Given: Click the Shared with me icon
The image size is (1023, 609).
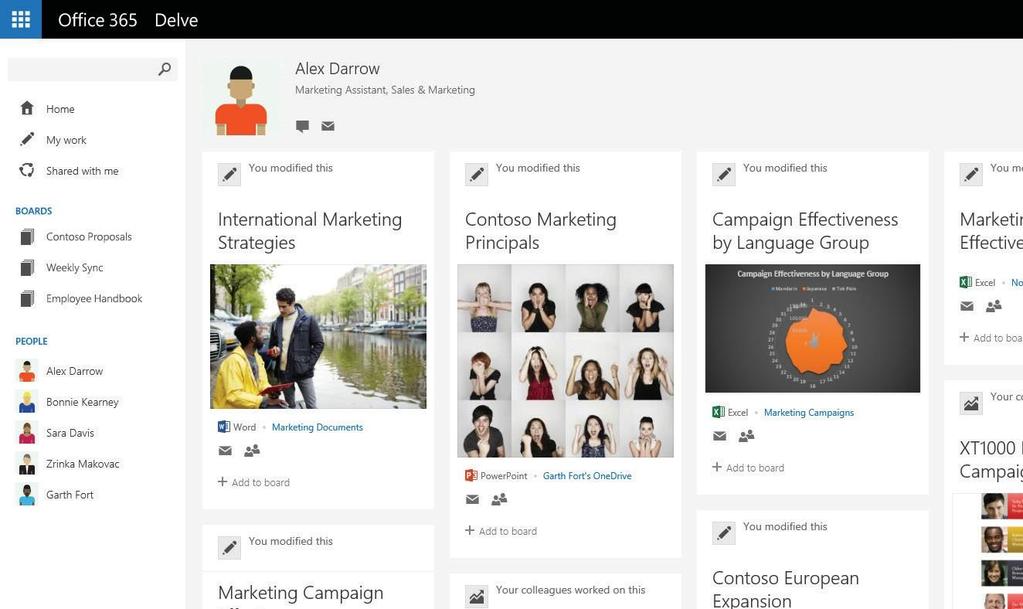Looking at the screenshot, I should tap(27, 170).
